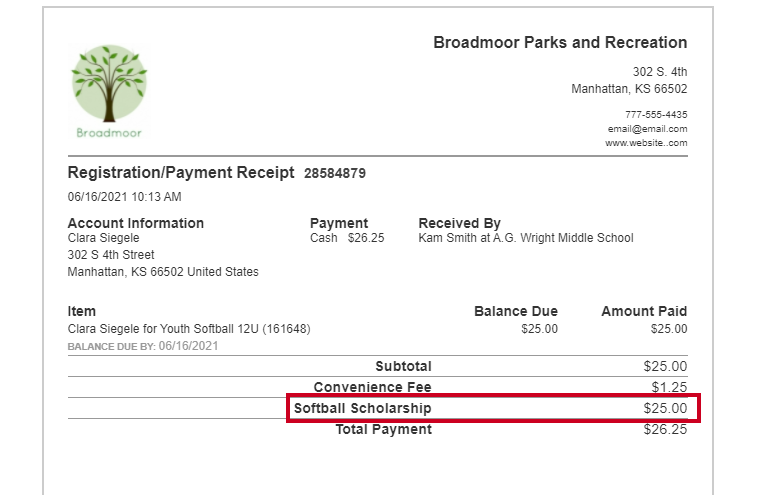Screen dimensions: 758x495
Task: Select the account name 'Clara Siegele'
Action: (x=103, y=238)
